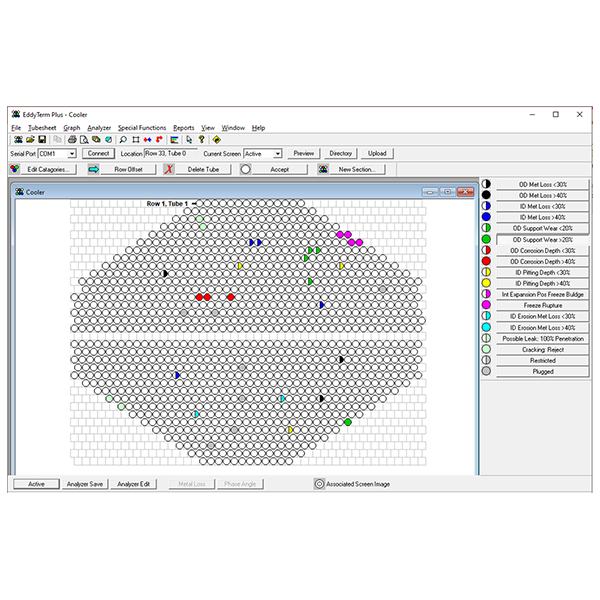Click the red bent arrow icon
The height and width of the screenshot is (600, 600).
pyautogui.click(x=159, y=140)
